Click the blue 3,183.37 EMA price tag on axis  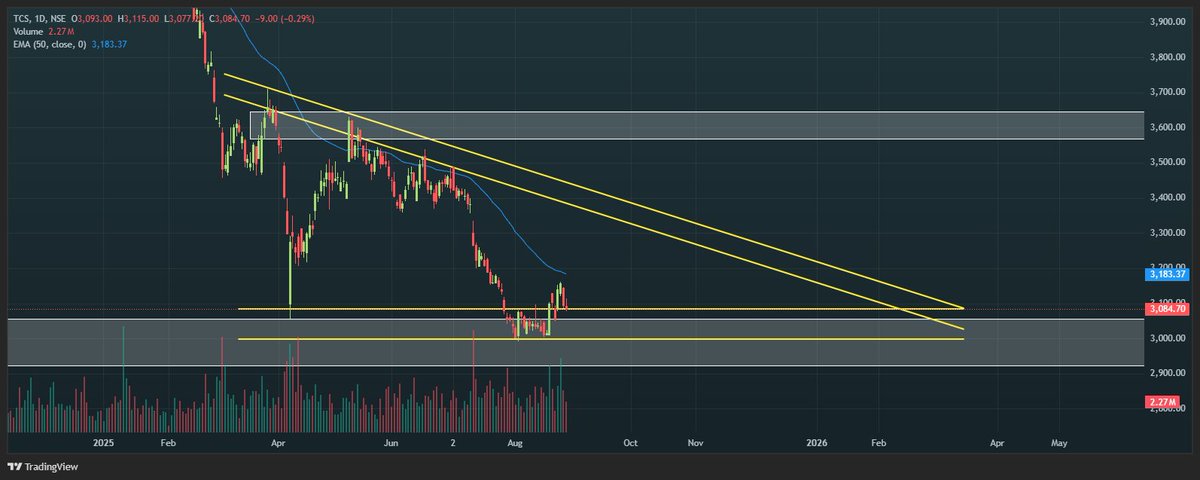point(1167,274)
